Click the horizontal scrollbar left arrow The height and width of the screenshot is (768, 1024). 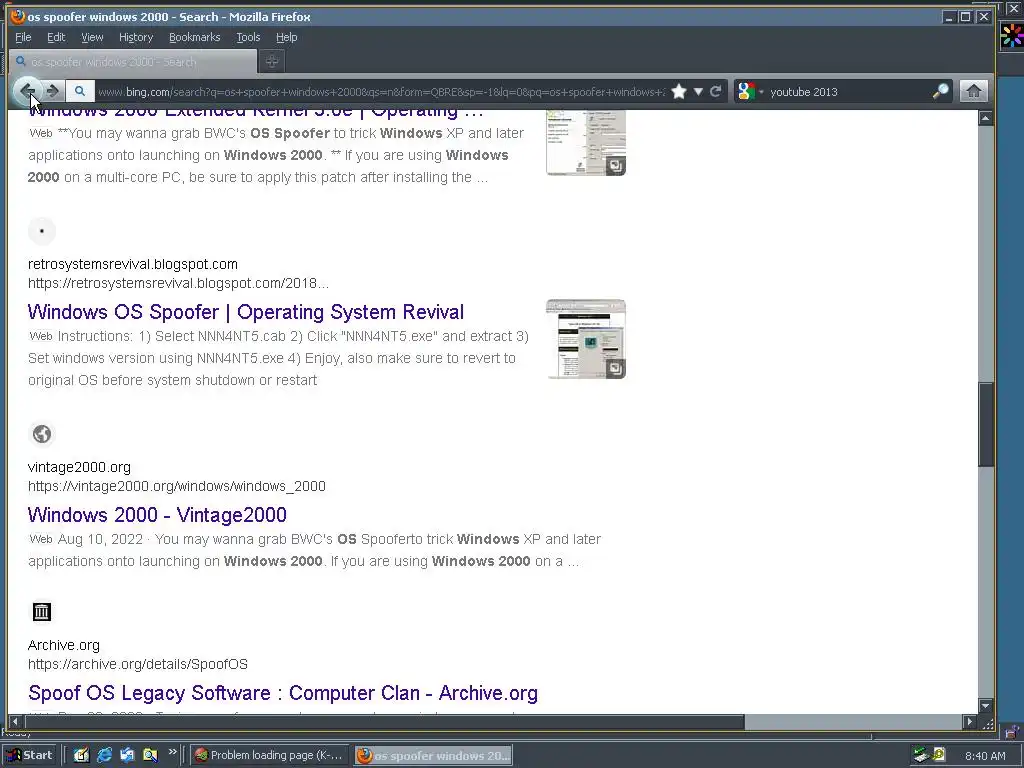[x=15, y=722]
